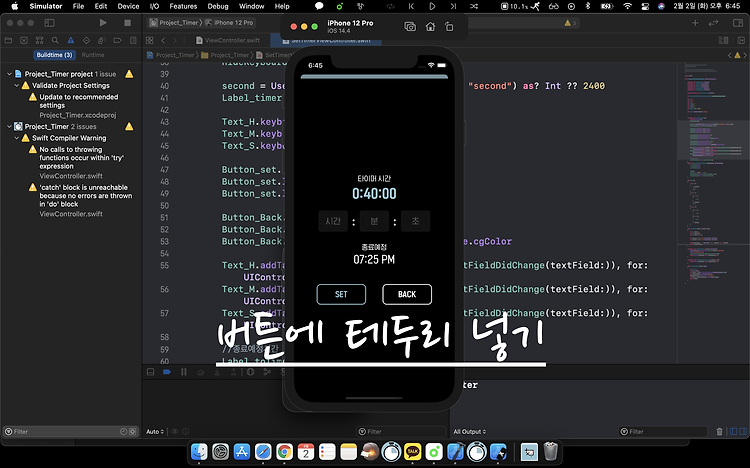Open the Find navigator magnifier
The height and width of the screenshot is (468, 750).
point(55,41)
